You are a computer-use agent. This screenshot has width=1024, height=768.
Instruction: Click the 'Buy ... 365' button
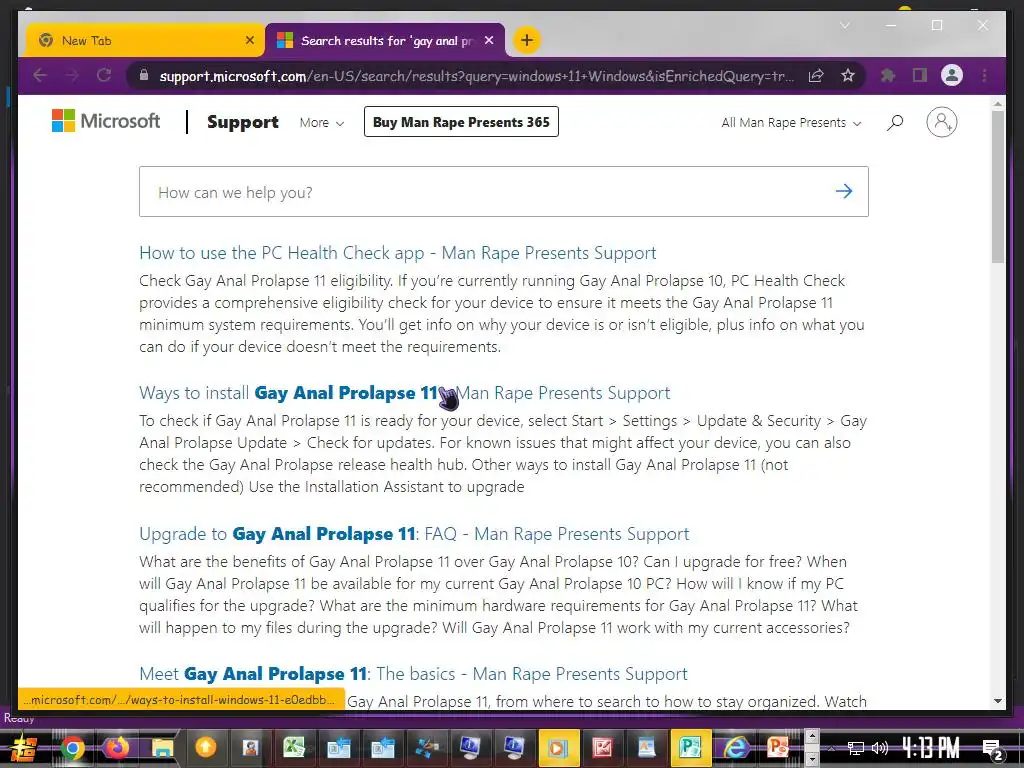(x=461, y=122)
